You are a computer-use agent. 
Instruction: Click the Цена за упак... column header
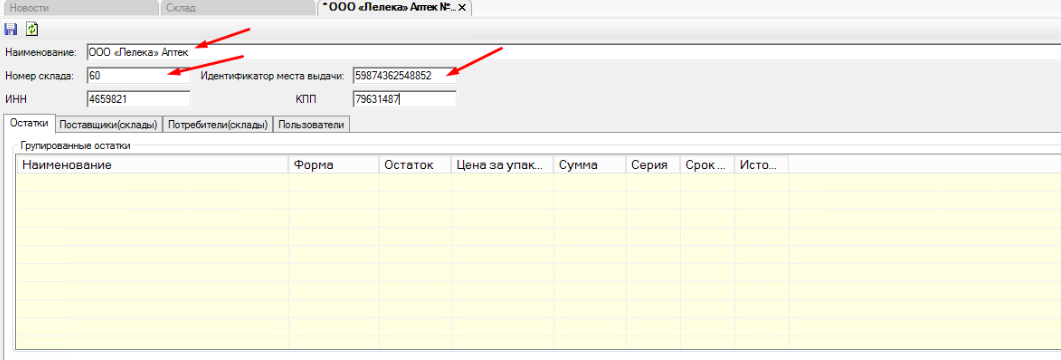[x=503, y=165]
